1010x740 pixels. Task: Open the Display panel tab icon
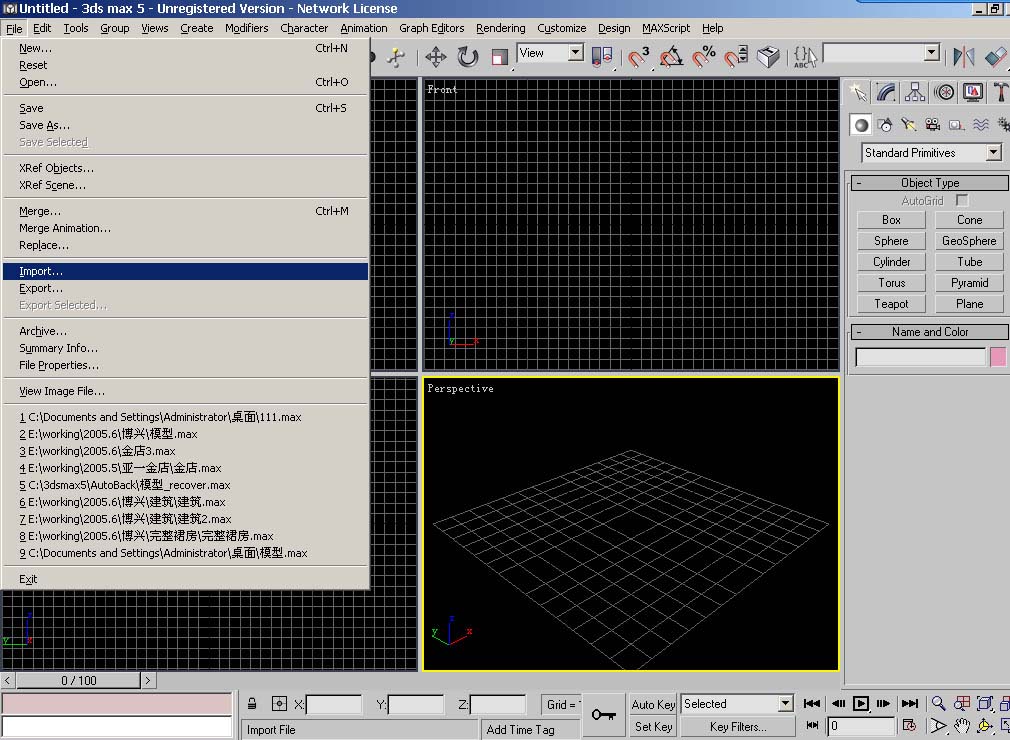click(973, 93)
